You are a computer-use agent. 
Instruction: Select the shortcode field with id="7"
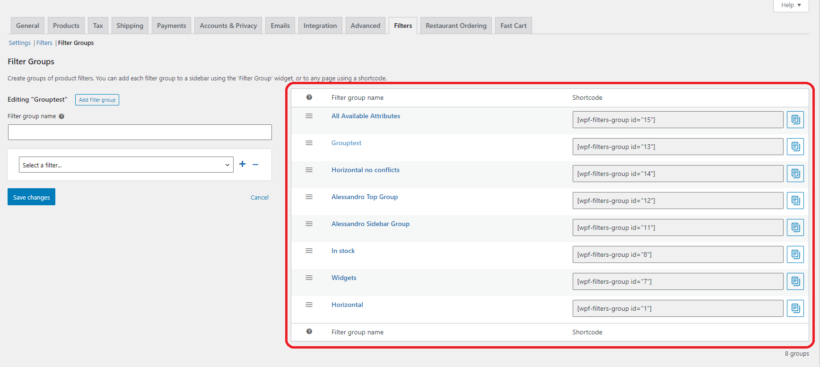pyautogui.click(x=678, y=281)
